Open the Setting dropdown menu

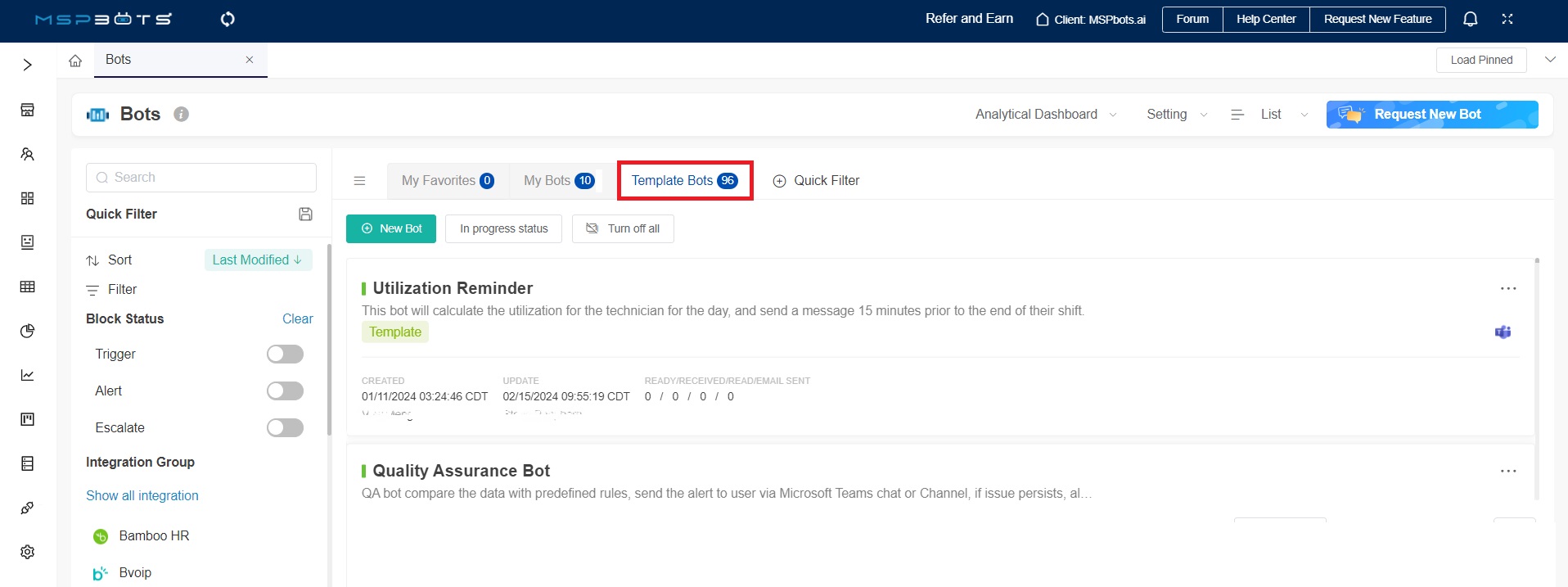[x=1176, y=115]
